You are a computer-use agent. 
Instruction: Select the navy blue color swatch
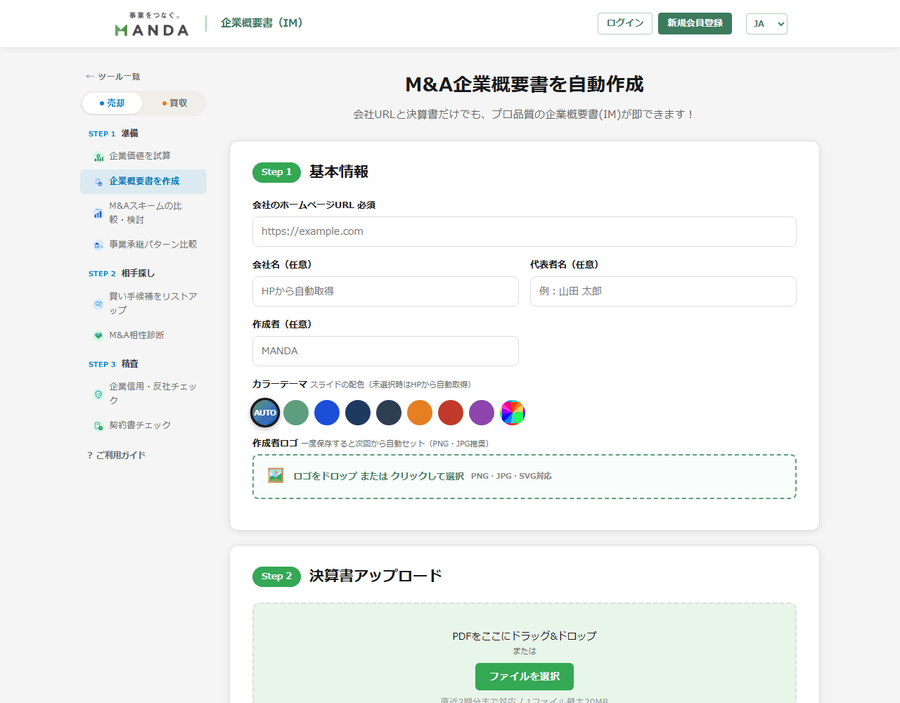[358, 413]
